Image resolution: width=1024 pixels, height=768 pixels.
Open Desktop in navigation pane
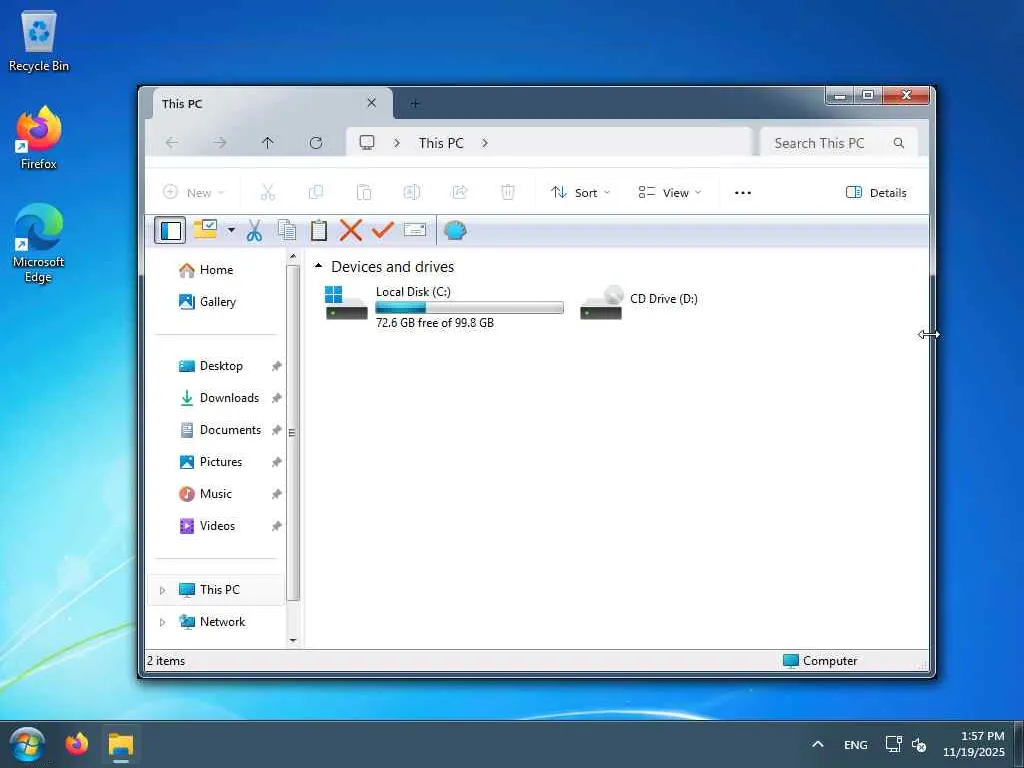[x=221, y=366]
